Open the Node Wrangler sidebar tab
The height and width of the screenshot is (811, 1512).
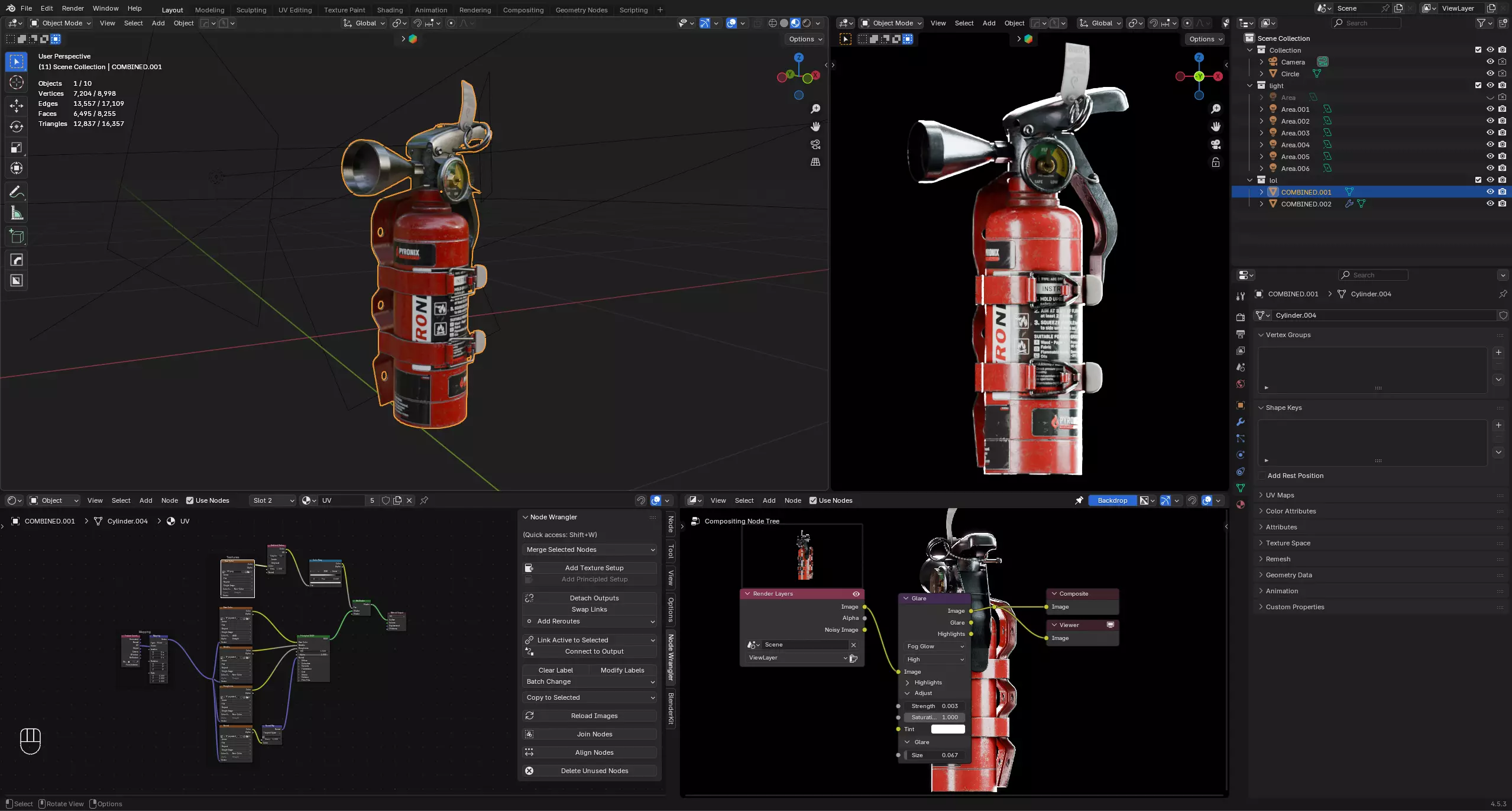pyautogui.click(x=671, y=657)
